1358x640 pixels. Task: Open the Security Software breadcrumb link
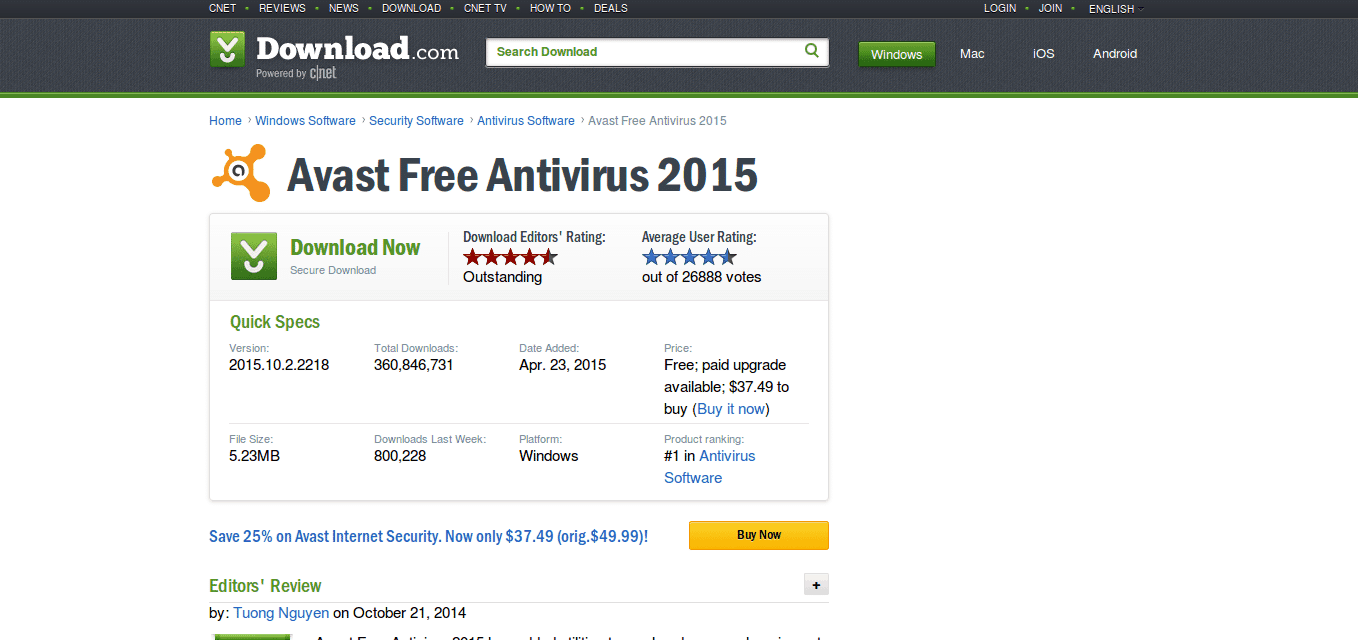click(416, 121)
